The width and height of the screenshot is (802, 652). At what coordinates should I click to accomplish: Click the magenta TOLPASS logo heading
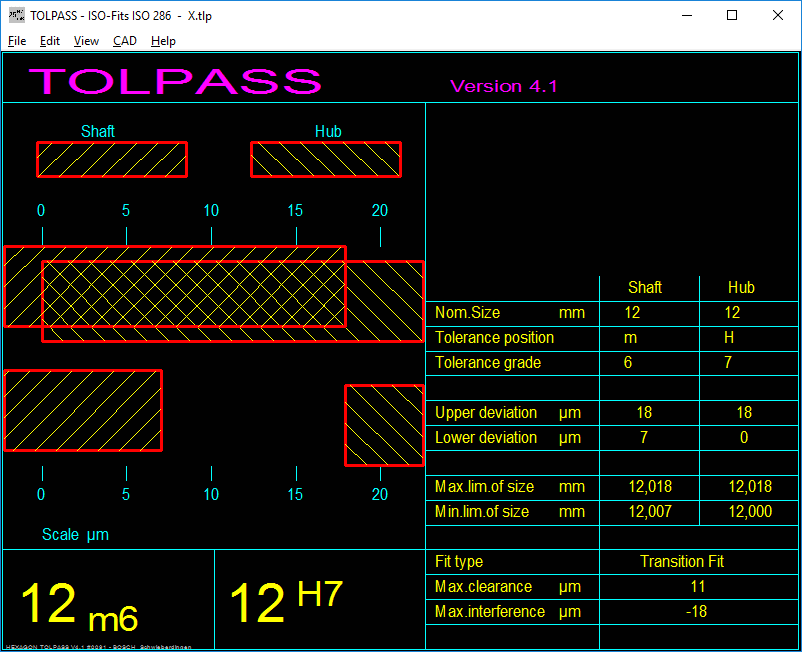[175, 81]
